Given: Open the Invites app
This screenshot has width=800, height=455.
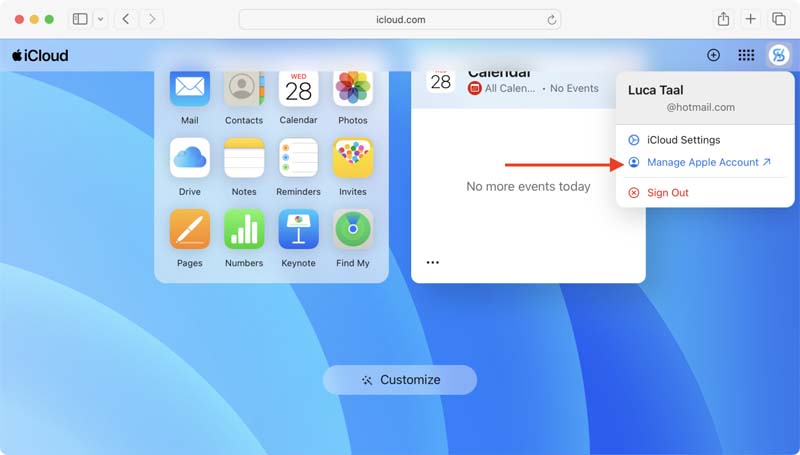Looking at the screenshot, I should click(353, 158).
